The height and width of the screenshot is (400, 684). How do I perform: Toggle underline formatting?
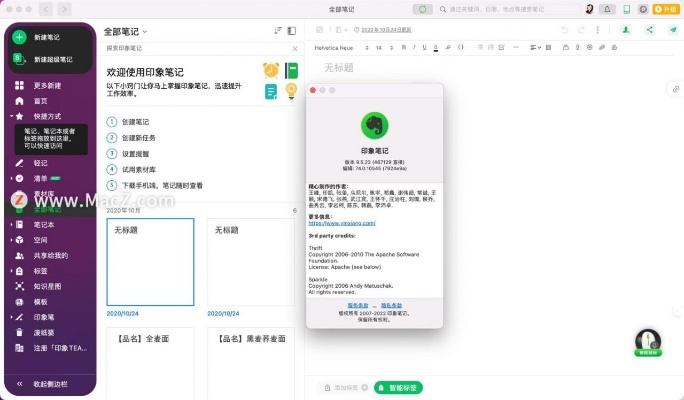pos(424,48)
